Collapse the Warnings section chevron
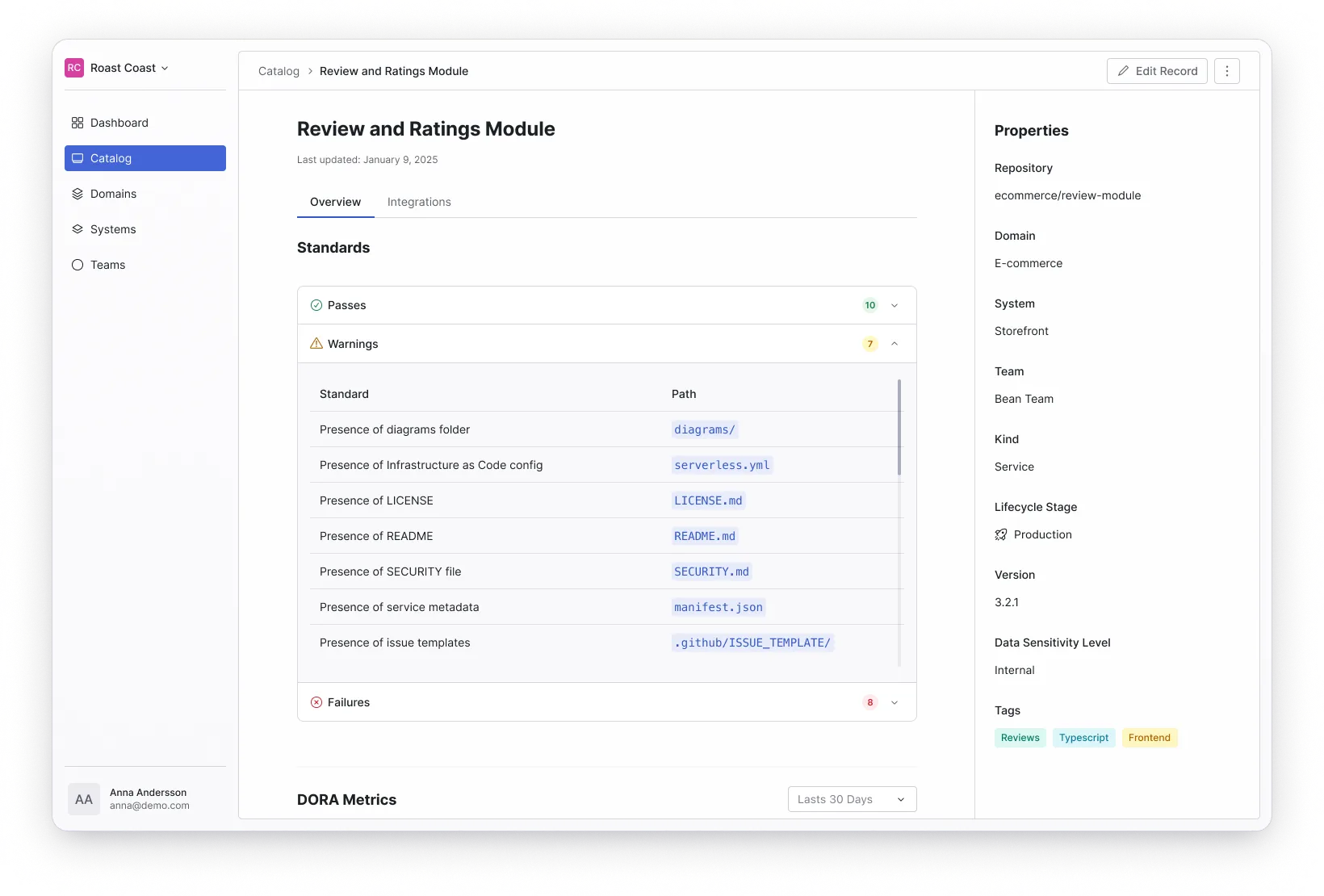 (x=895, y=344)
